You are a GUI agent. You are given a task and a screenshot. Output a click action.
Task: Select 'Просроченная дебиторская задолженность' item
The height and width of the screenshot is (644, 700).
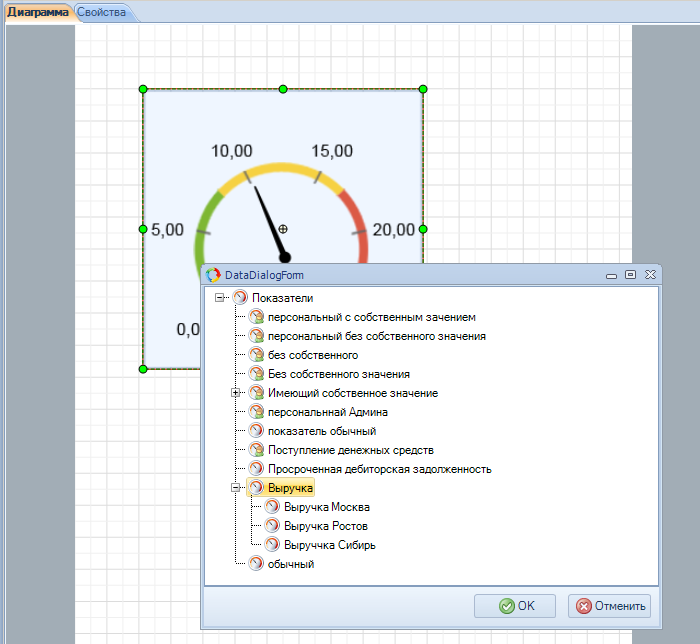pyautogui.click(x=380, y=469)
